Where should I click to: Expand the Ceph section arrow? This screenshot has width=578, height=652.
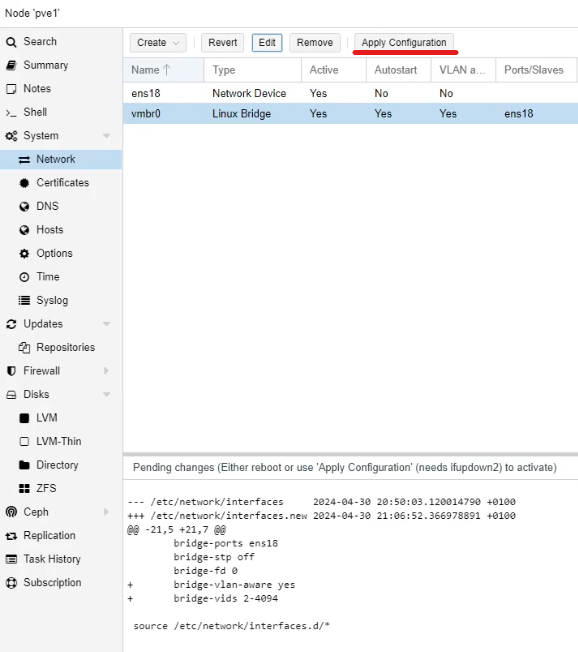click(x=106, y=512)
